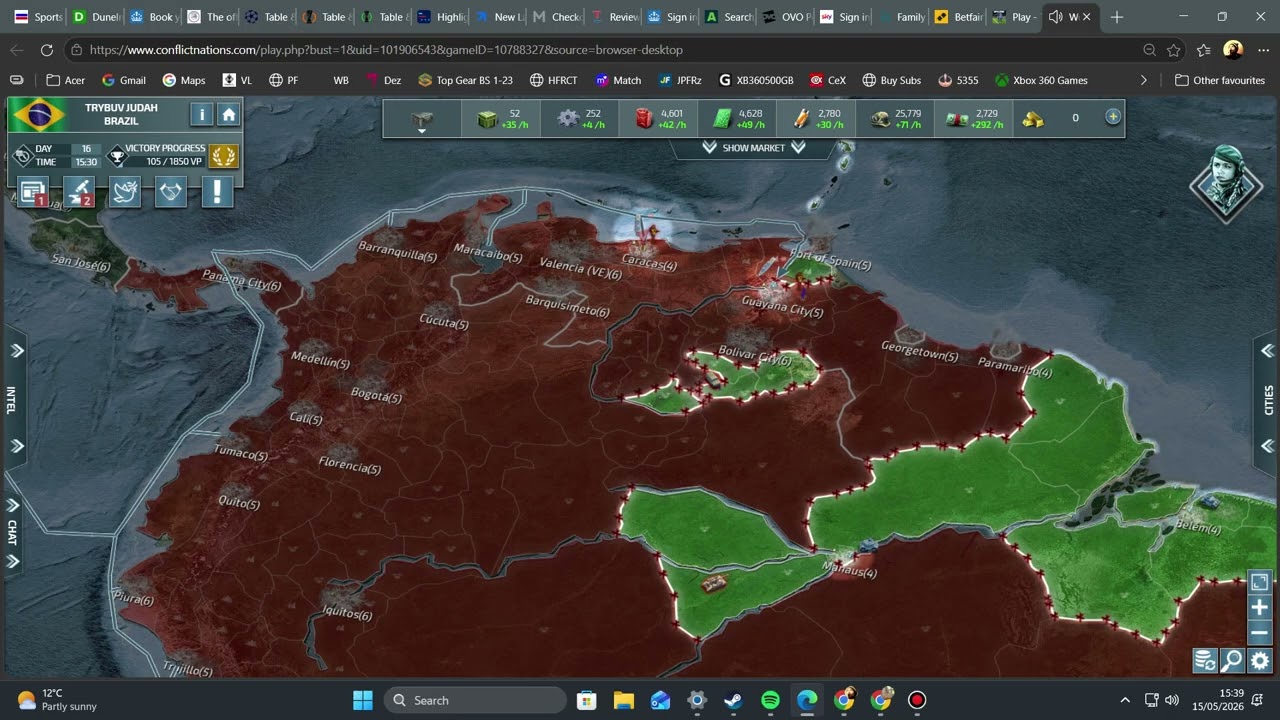Viewport: 1280px width, 720px height.
Task: Switch to the Family browser tab
Action: [900, 17]
